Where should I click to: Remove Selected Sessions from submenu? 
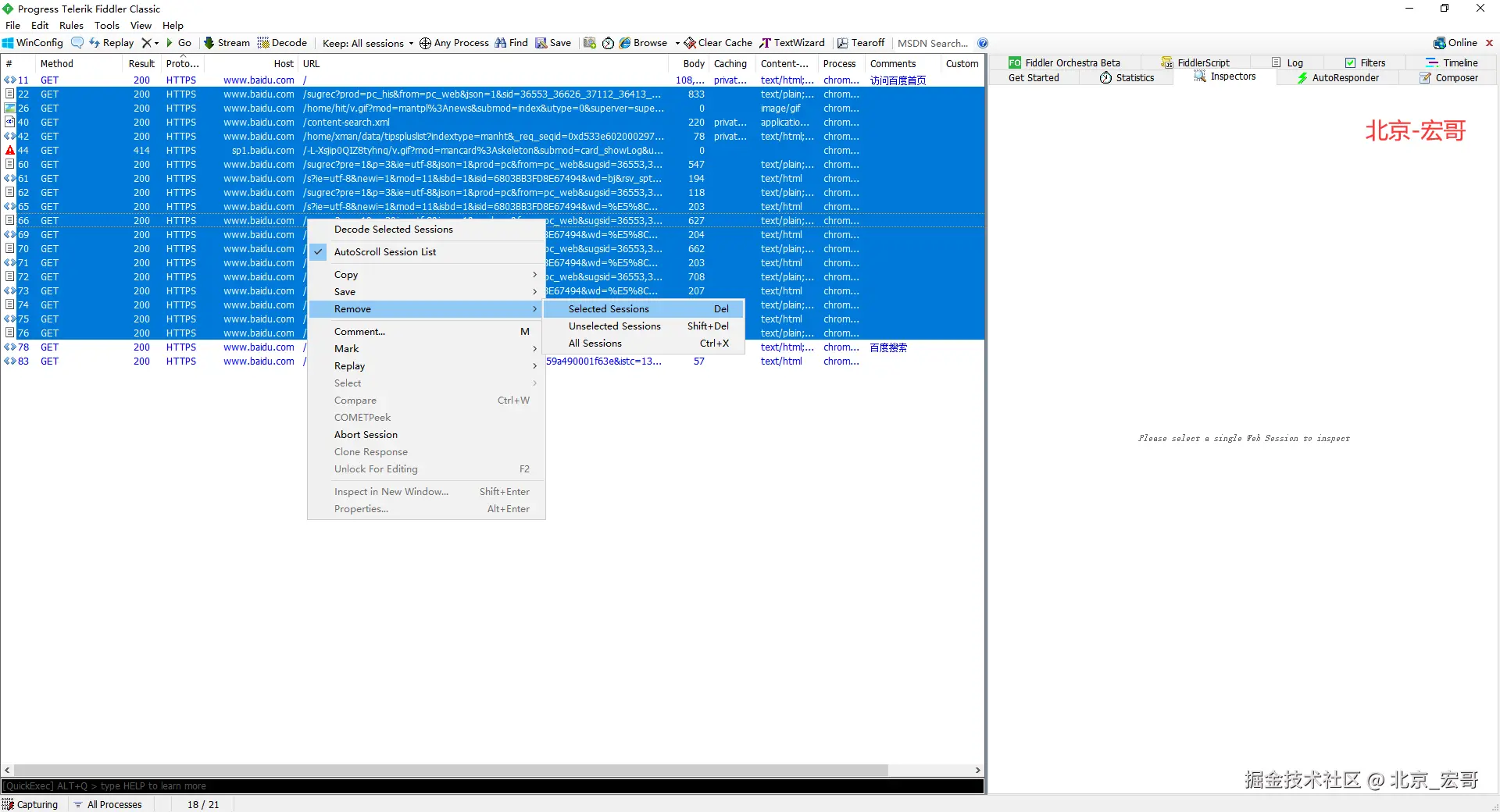tap(644, 308)
